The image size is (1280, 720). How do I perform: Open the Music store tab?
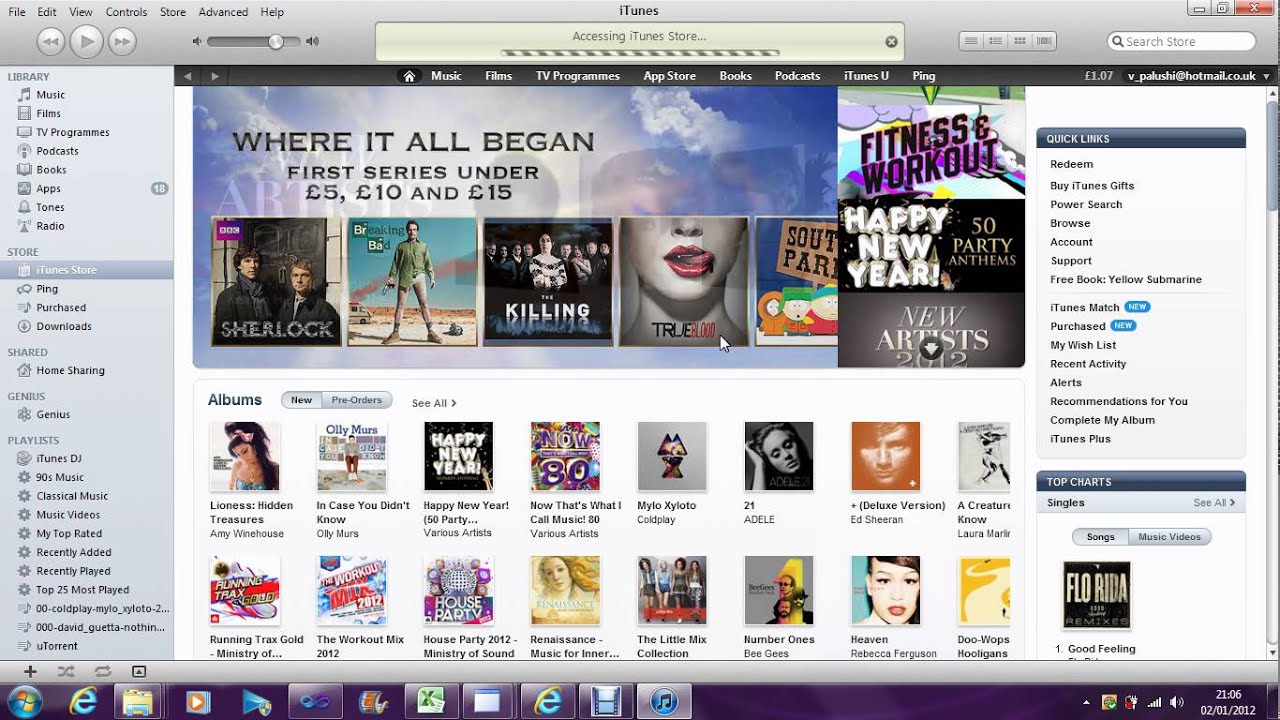(446, 76)
